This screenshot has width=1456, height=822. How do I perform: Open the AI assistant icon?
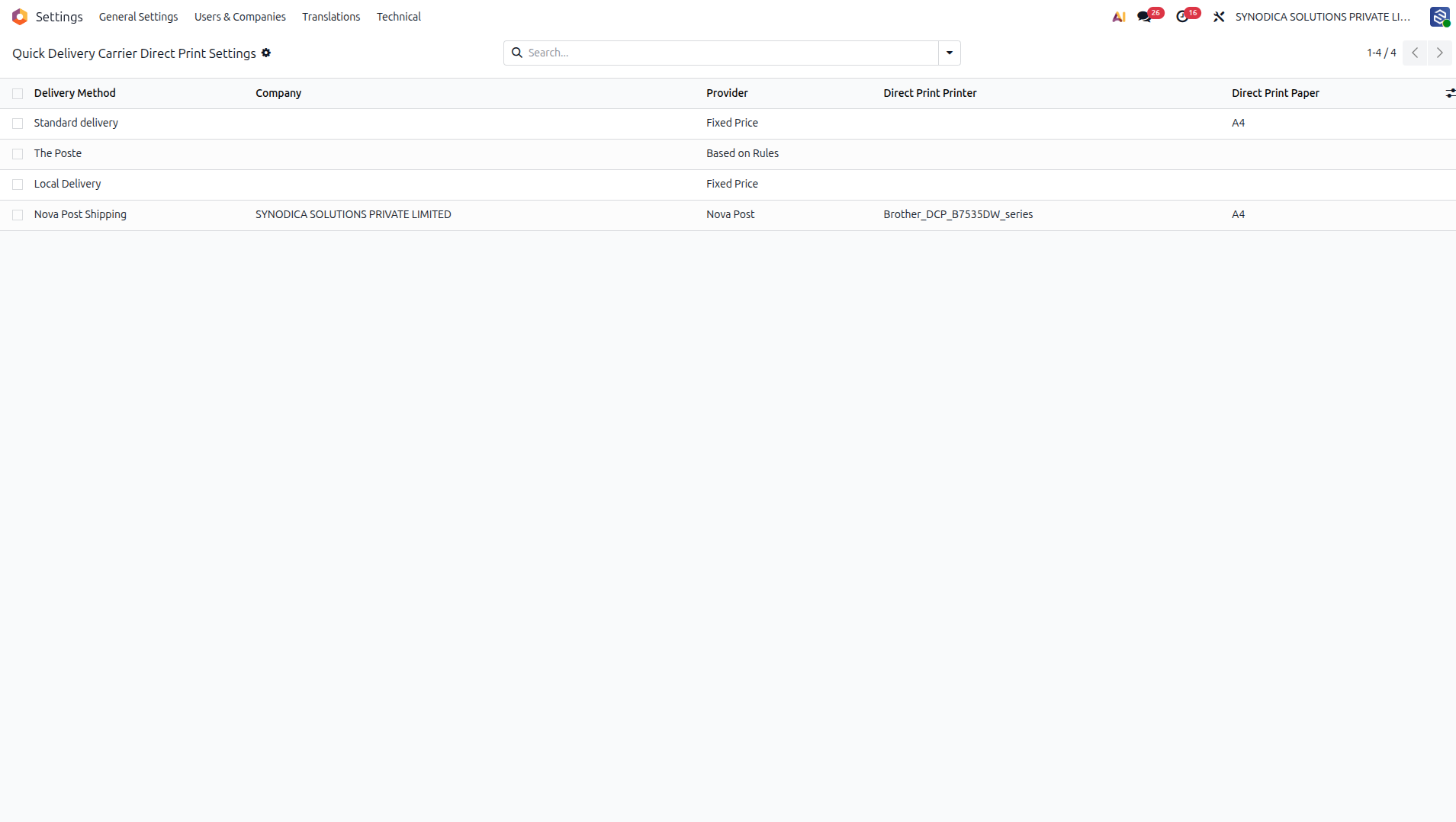coord(1119,17)
